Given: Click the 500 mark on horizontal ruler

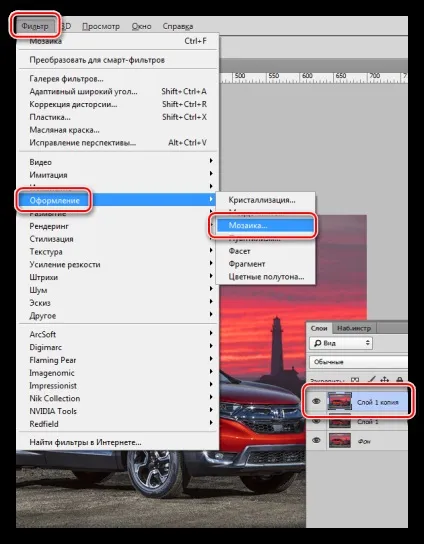Looking at the screenshot, I should [x=240, y=76].
